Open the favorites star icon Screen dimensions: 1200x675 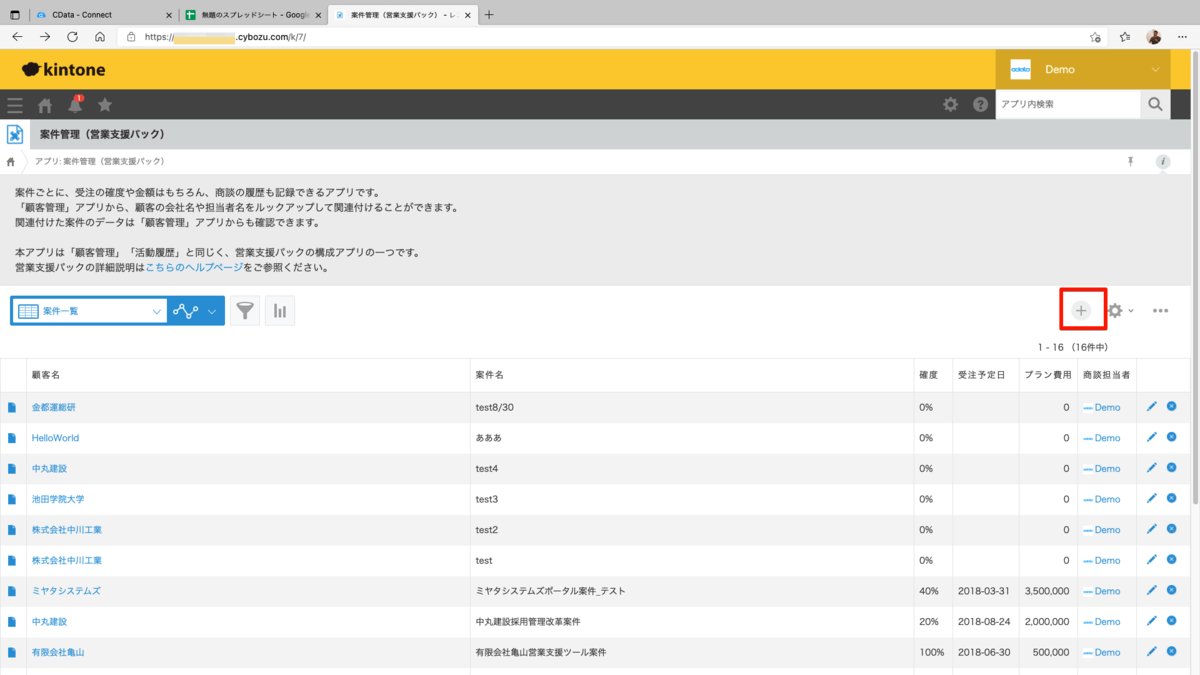[x=105, y=105]
